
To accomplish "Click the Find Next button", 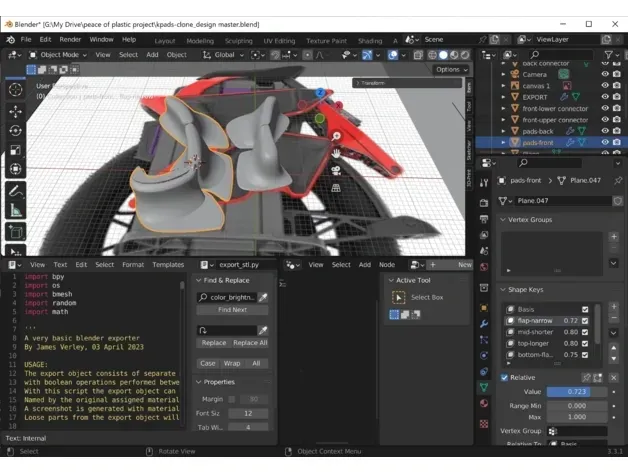I will click(x=232, y=310).
